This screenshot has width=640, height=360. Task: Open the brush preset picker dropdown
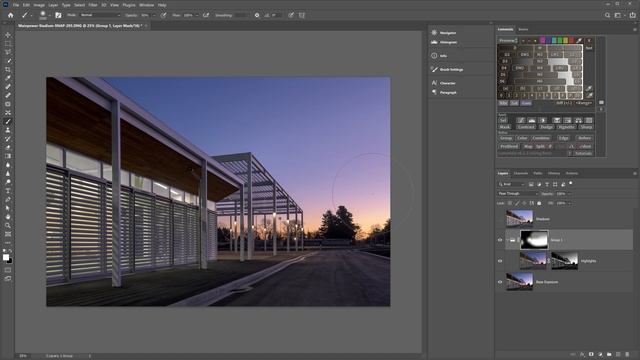(x=50, y=15)
